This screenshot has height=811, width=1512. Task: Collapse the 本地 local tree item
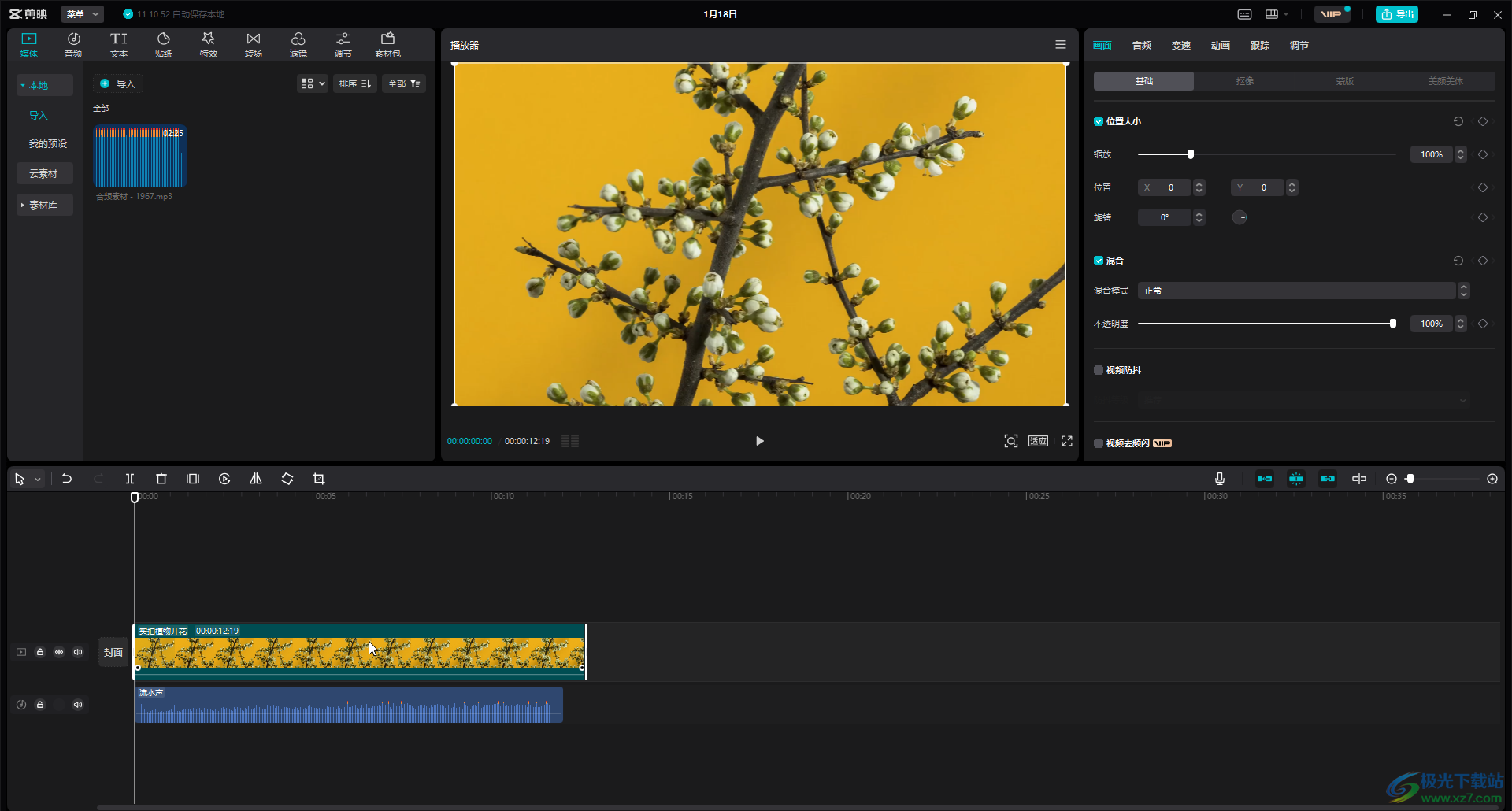tap(44, 85)
